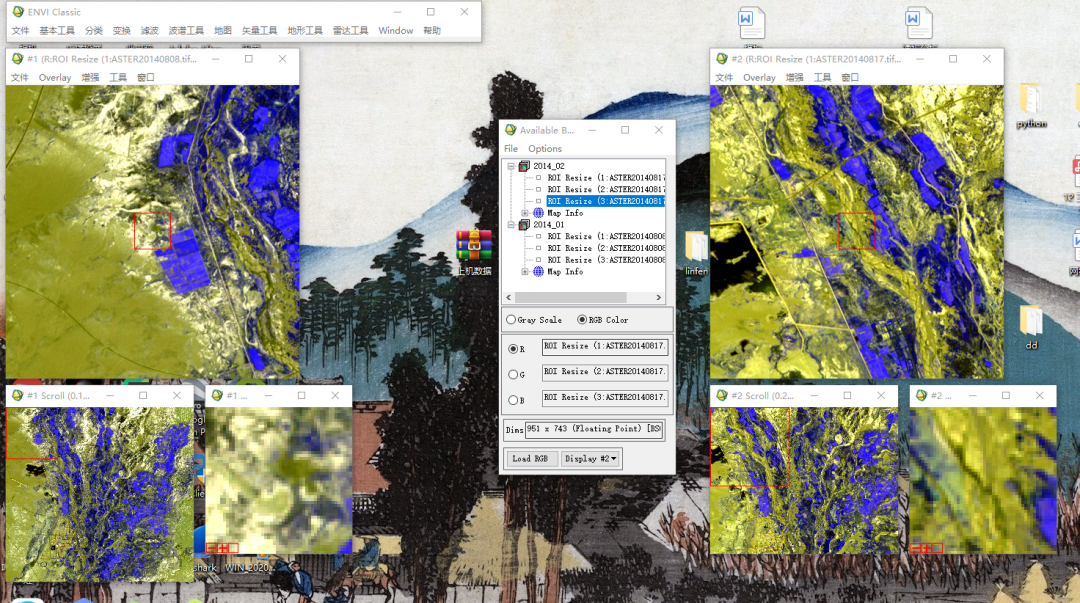Collapse the 2014_02 tree node
The width and height of the screenshot is (1080, 603).
pyautogui.click(x=511, y=166)
